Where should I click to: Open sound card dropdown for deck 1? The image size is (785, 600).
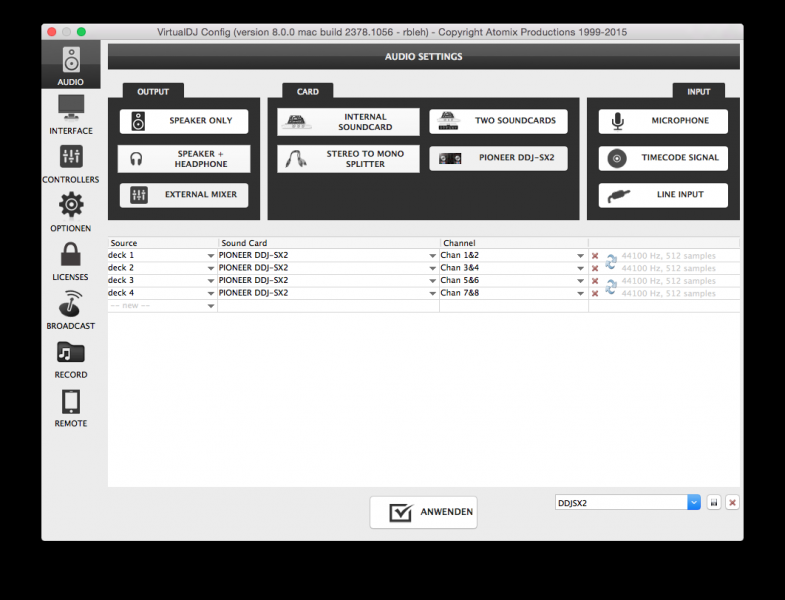point(433,255)
